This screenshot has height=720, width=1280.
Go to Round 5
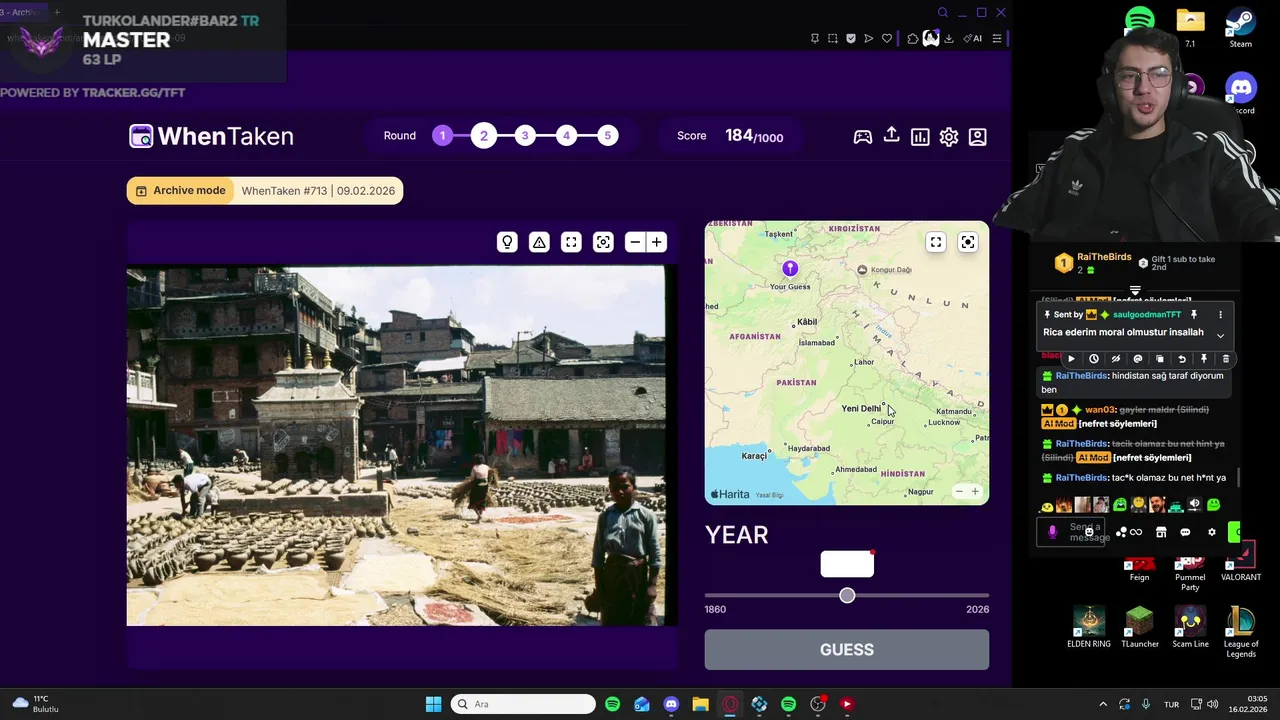[607, 136]
